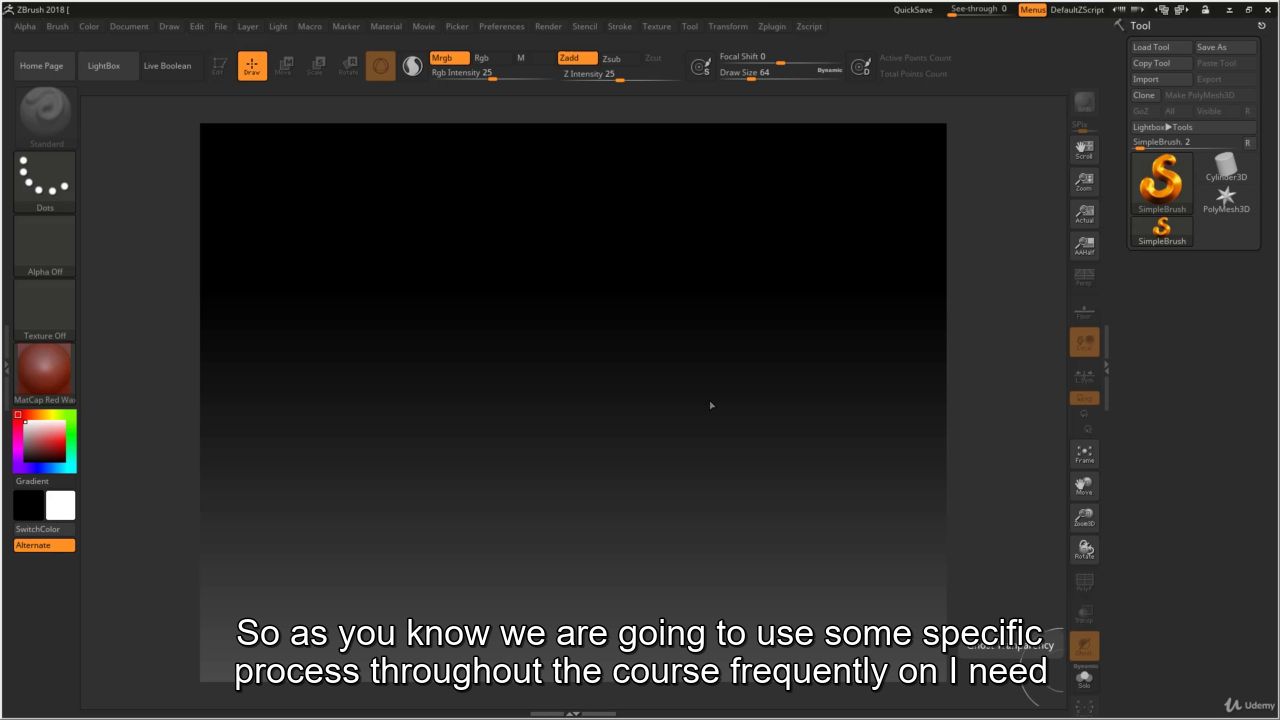Toggle the M material mode
Screen dimensions: 1280x720
coord(520,58)
